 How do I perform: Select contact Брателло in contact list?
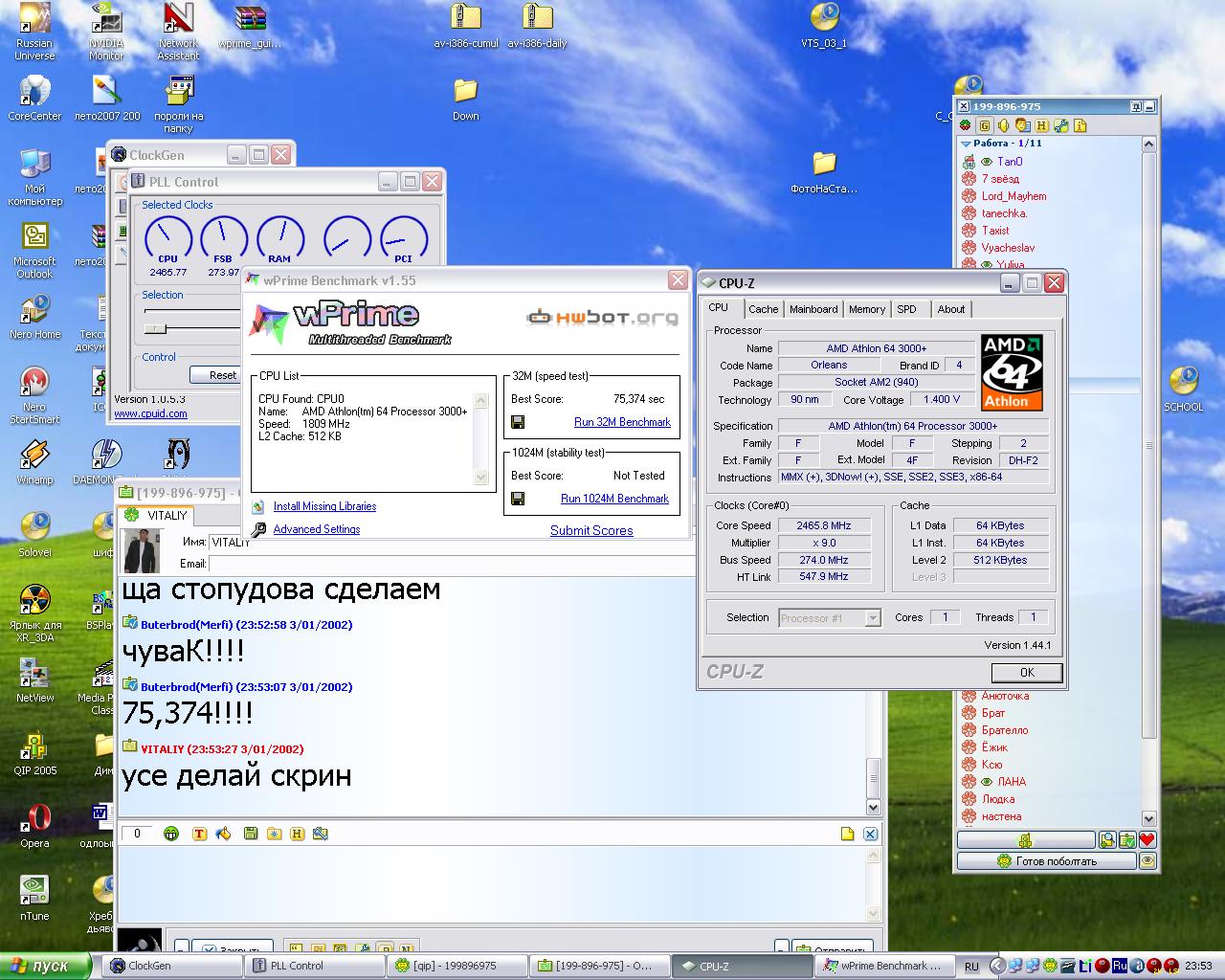tap(1005, 730)
